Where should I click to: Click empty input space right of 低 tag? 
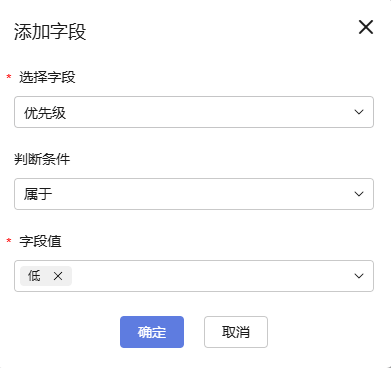tap(212, 276)
